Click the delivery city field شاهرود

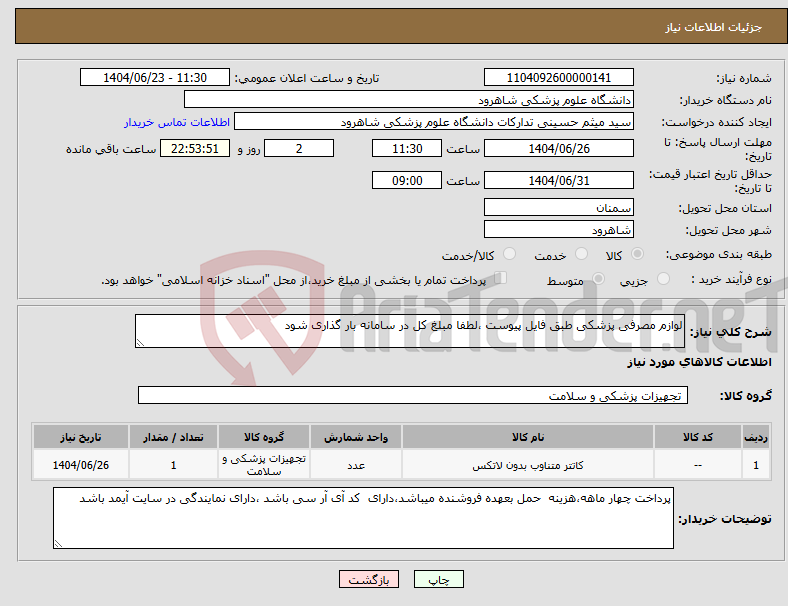(x=559, y=230)
